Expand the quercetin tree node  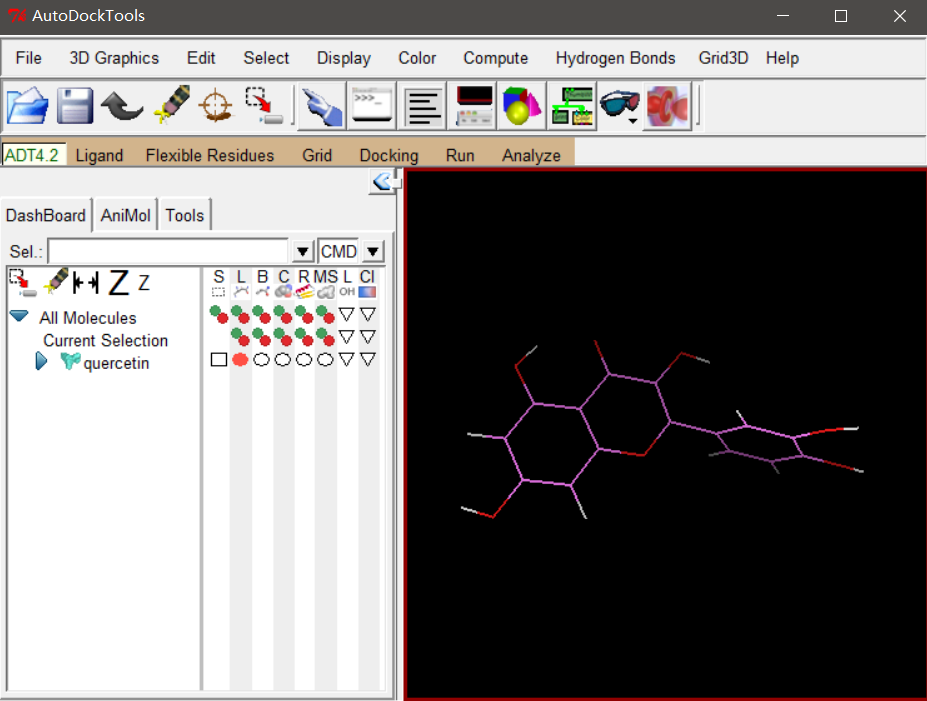point(41,361)
